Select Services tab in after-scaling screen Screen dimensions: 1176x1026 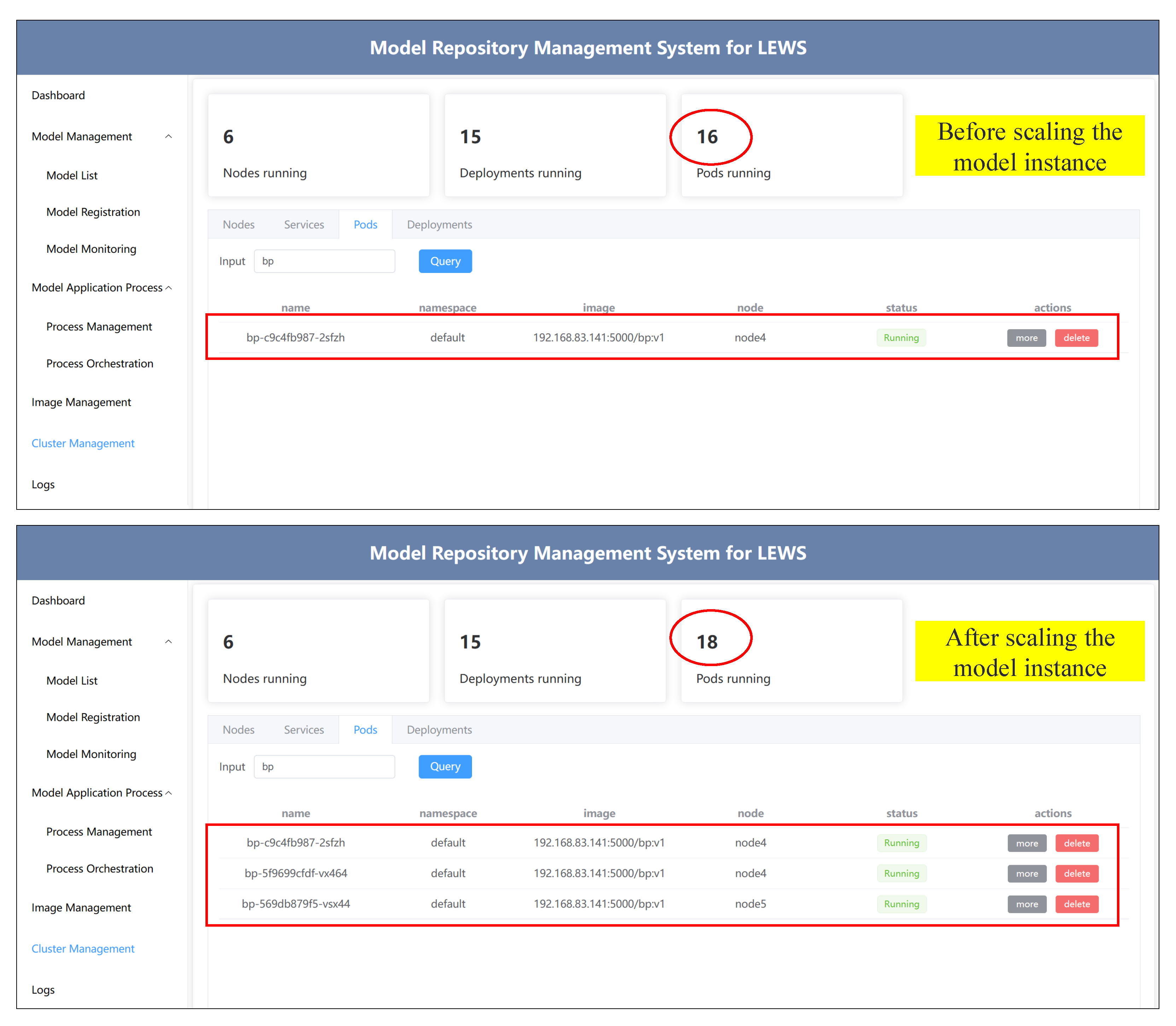click(303, 730)
